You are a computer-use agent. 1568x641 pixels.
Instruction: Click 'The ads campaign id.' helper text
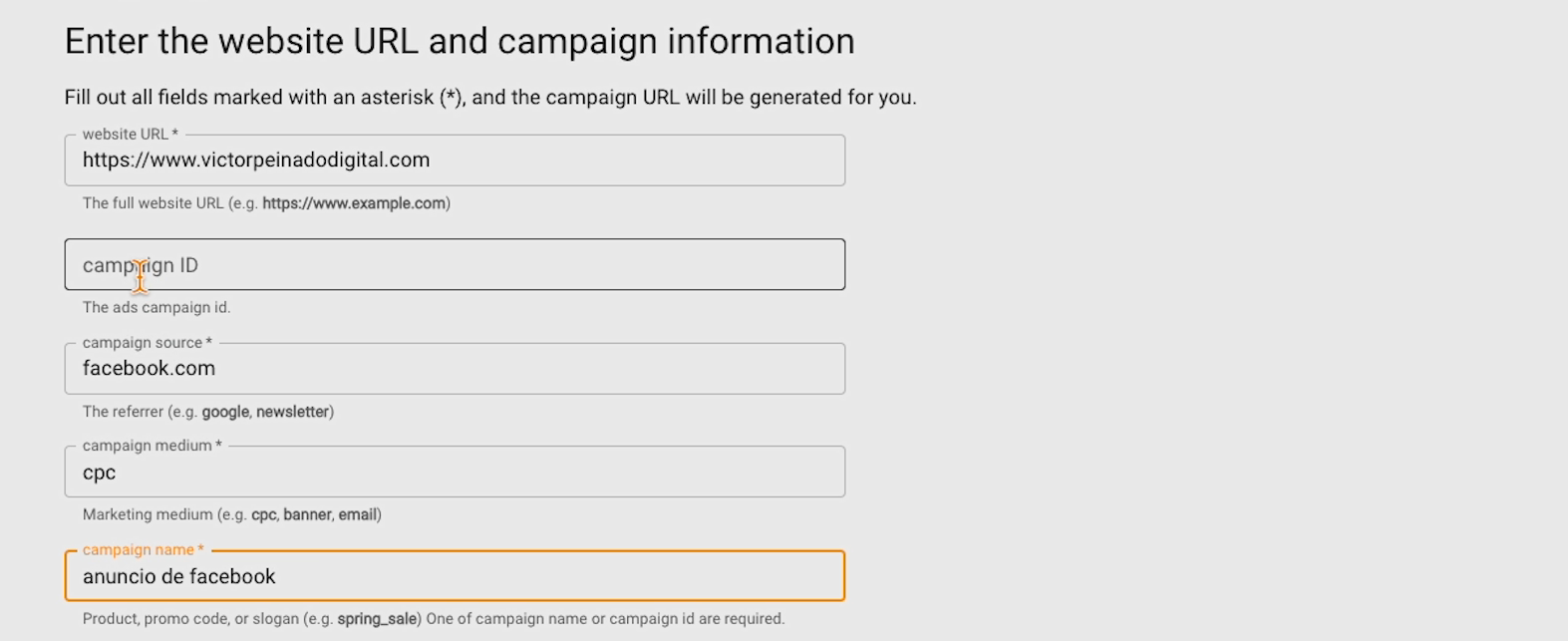157,308
